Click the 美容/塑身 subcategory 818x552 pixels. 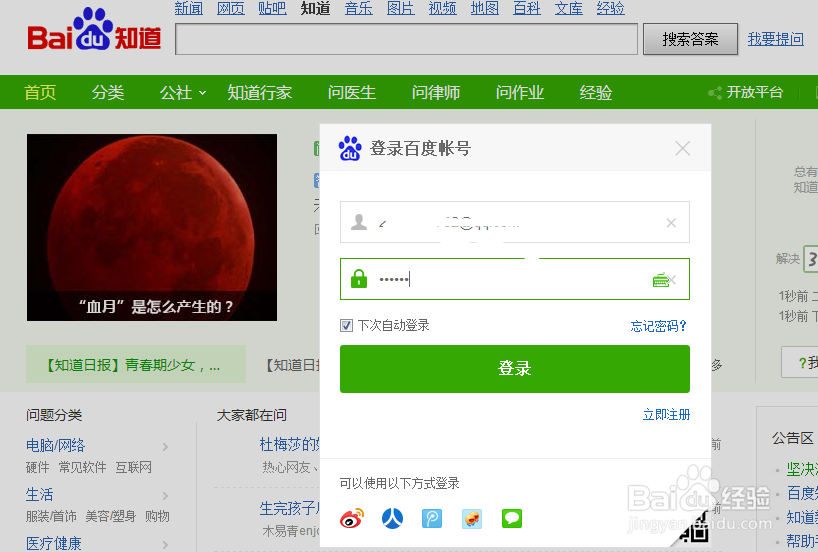pyautogui.click(x=111, y=517)
